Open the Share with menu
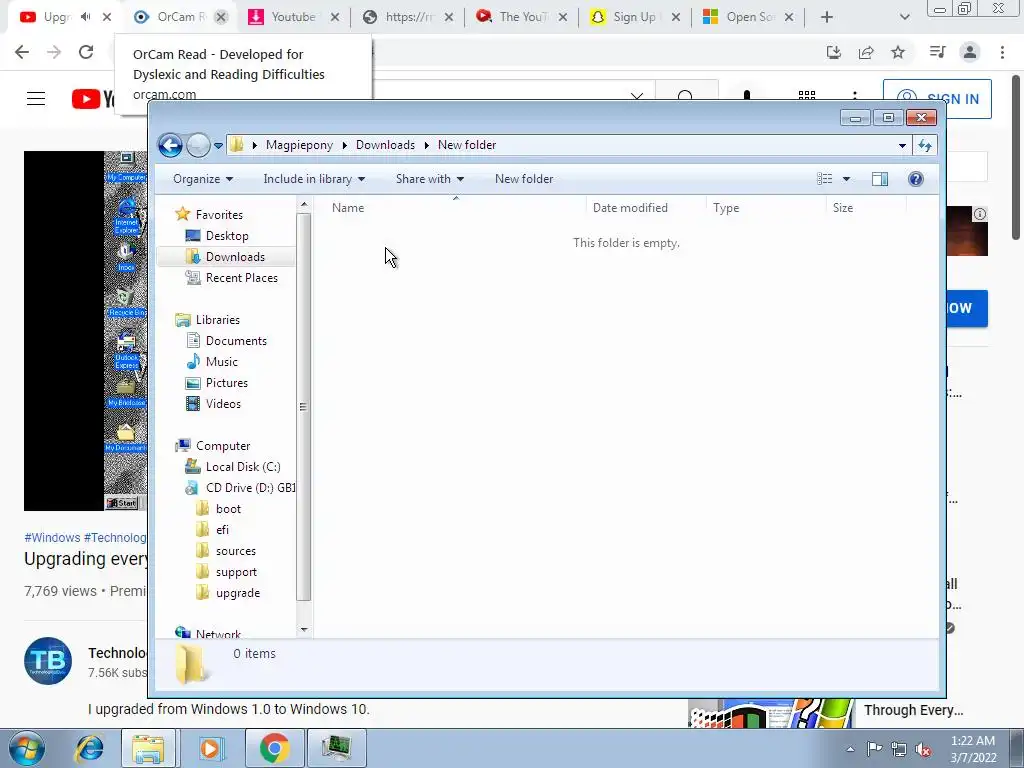This screenshot has height=768, width=1024. click(x=430, y=179)
